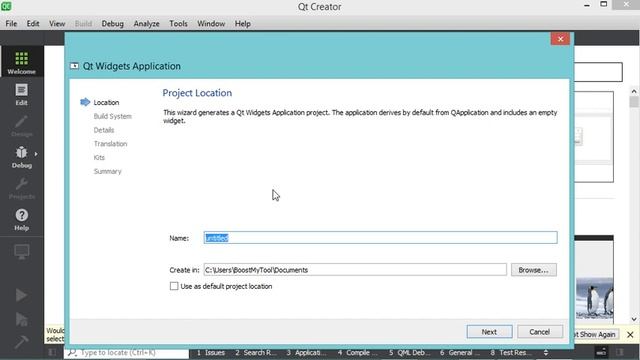The height and width of the screenshot is (360, 640).
Task: Open the Tools menu
Action: [178, 24]
